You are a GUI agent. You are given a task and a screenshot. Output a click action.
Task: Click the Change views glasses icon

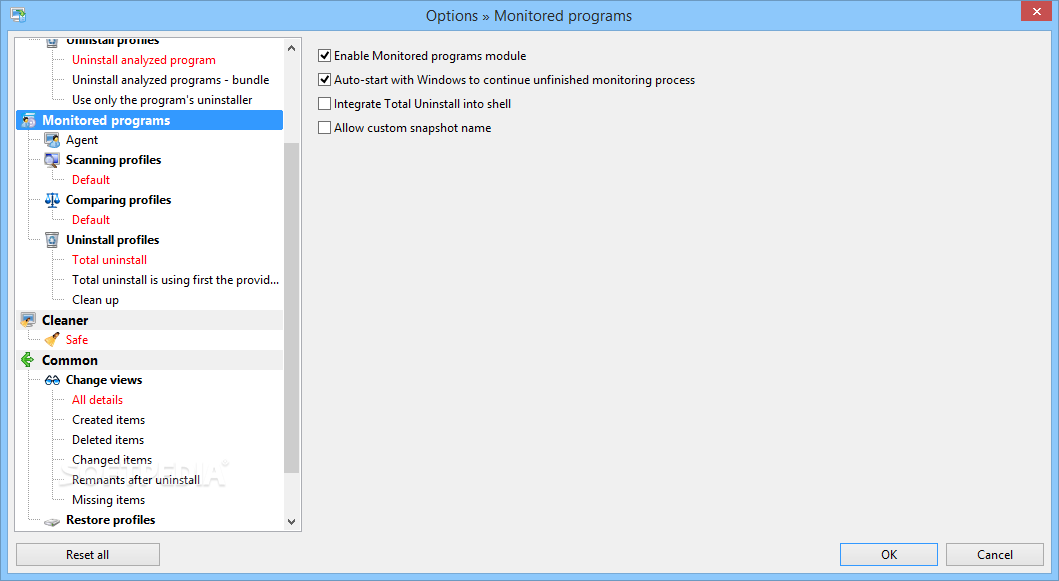pos(52,380)
